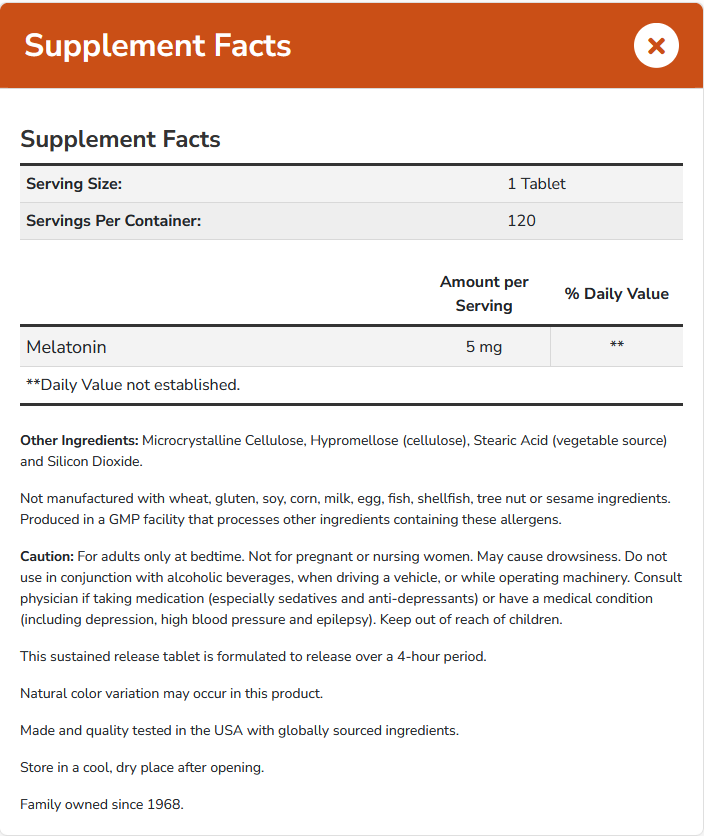The width and height of the screenshot is (704, 836).
Task: Click the bold Other Ingredients label
Action: pyautogui.click(x=79, y=440)
